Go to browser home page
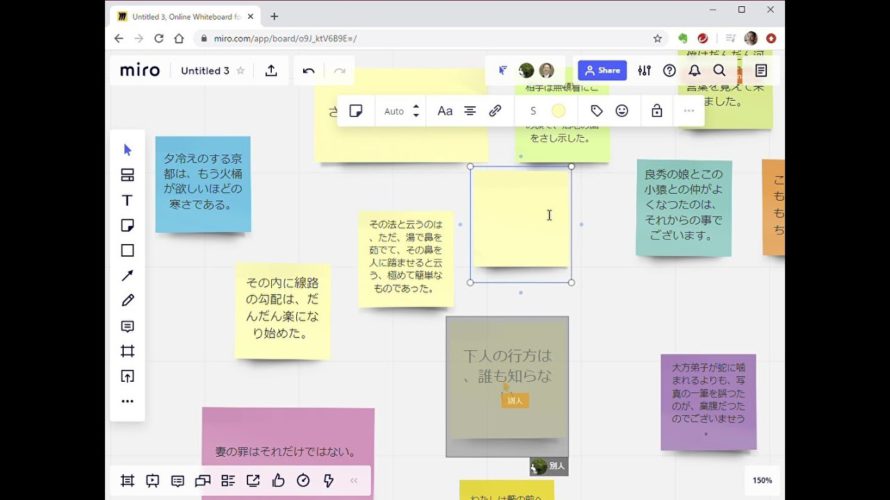Viewport: 890px width, 500px height. tap(179, 39)
